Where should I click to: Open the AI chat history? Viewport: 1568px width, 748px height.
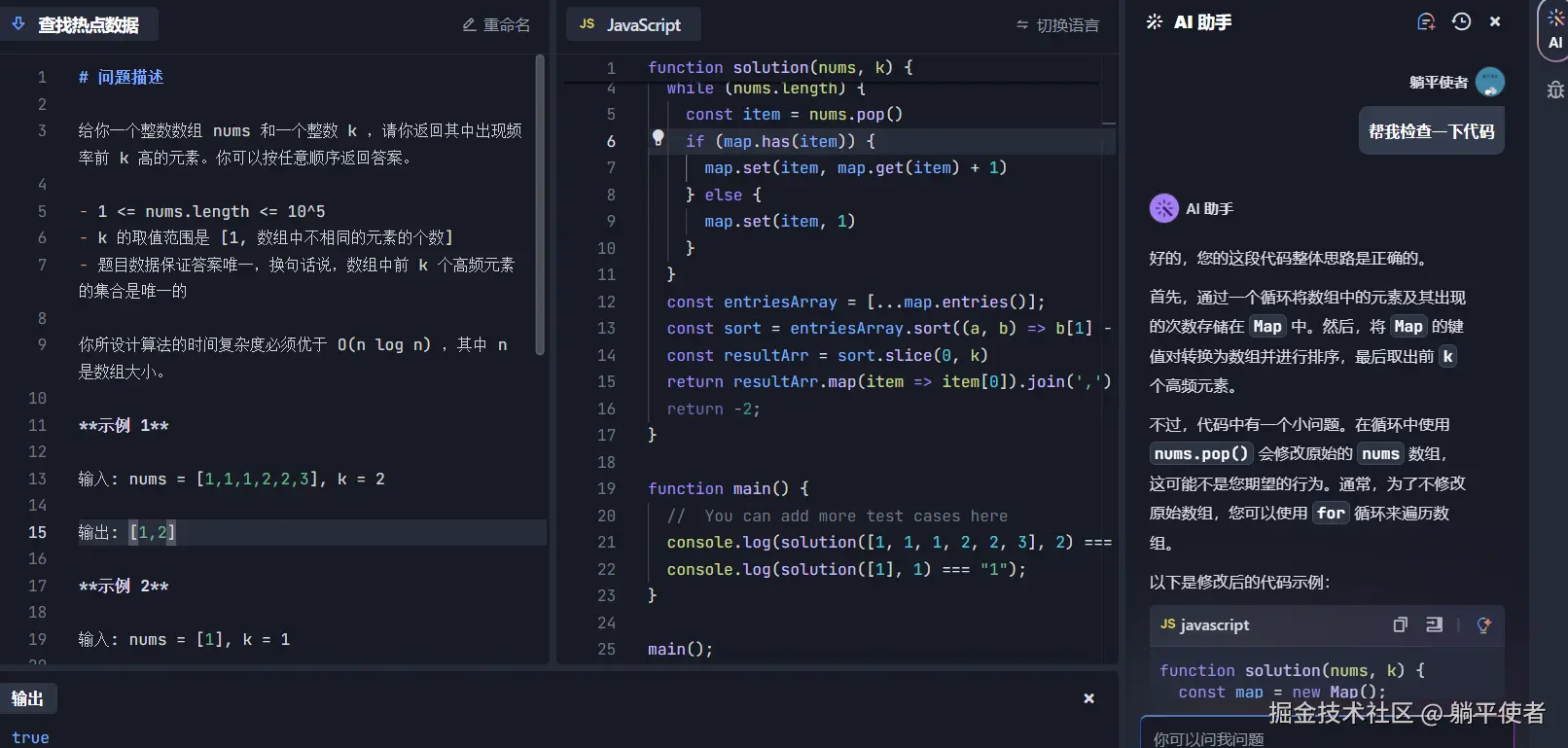1461,21
